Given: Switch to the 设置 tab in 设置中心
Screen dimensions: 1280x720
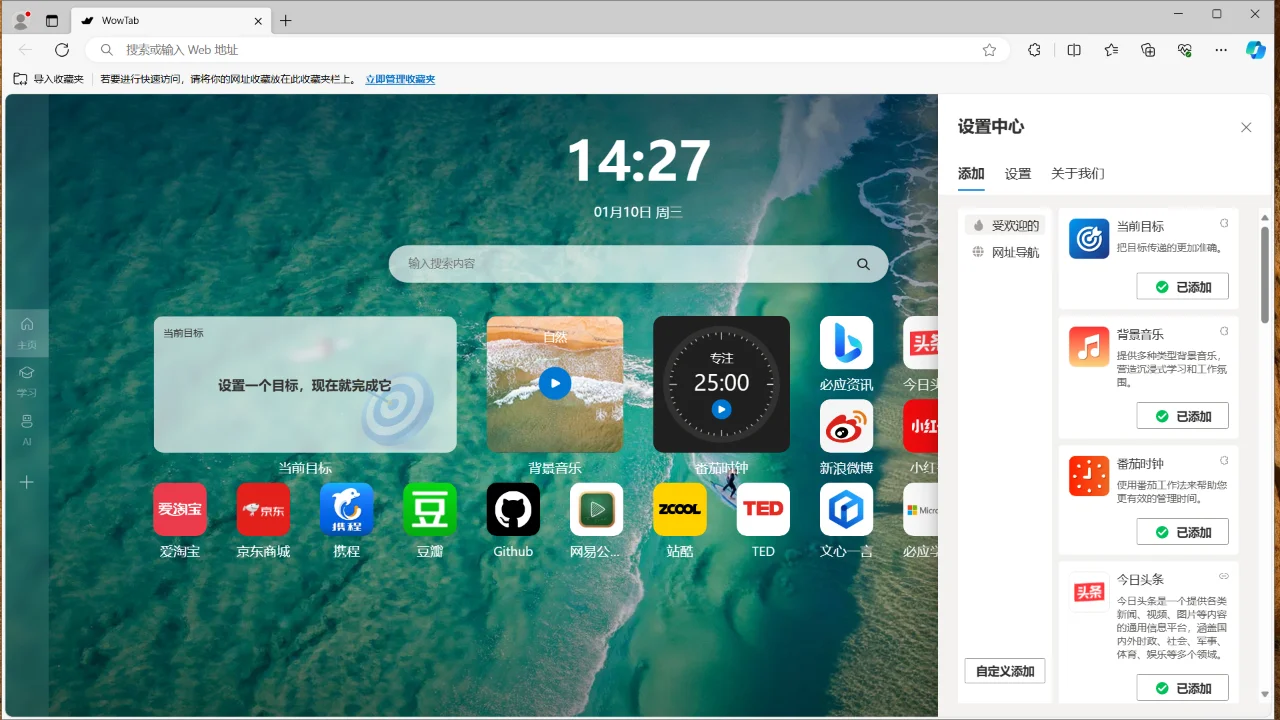Looking at the screenshot, I should [1018, 173].
